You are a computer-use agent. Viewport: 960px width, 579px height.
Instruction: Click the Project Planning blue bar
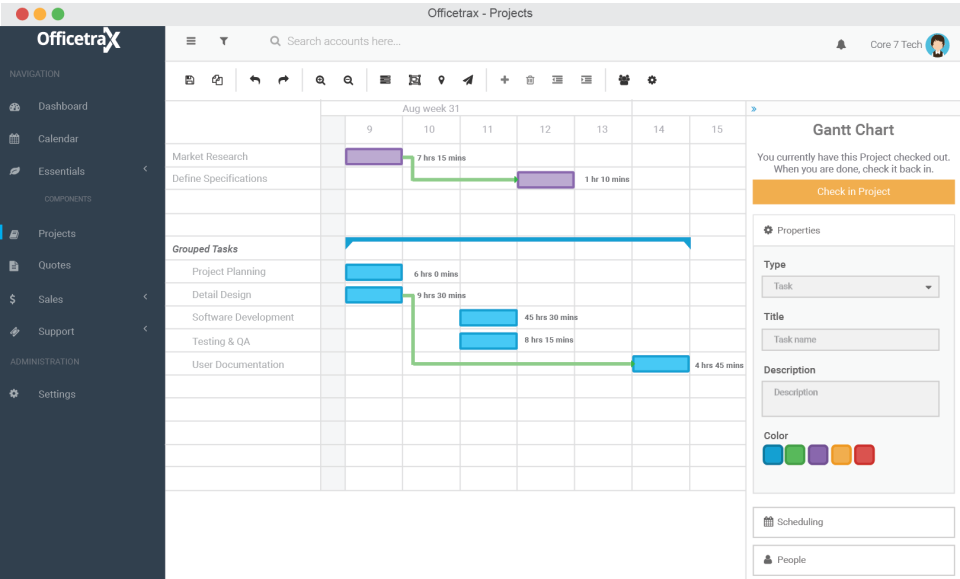pos(373,272)
